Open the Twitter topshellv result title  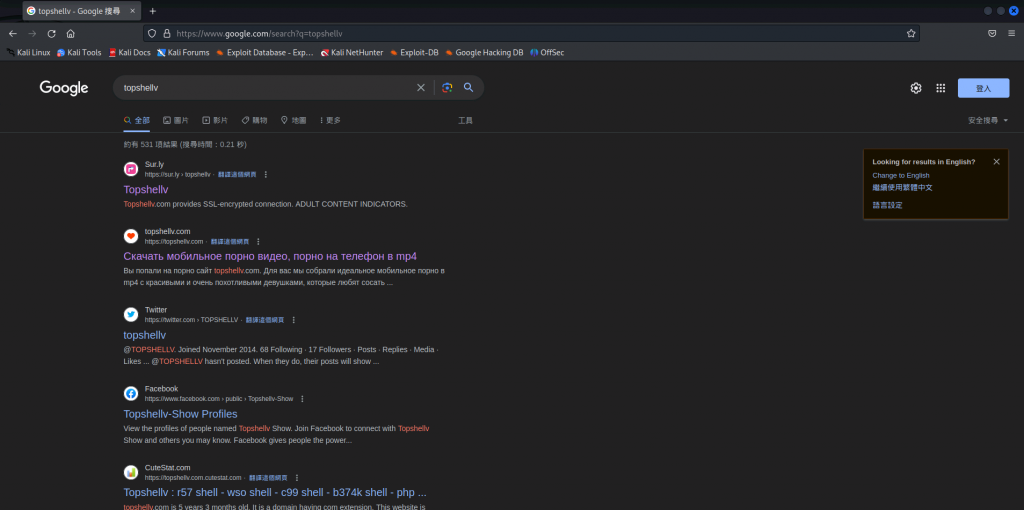[x=144, y=335]
